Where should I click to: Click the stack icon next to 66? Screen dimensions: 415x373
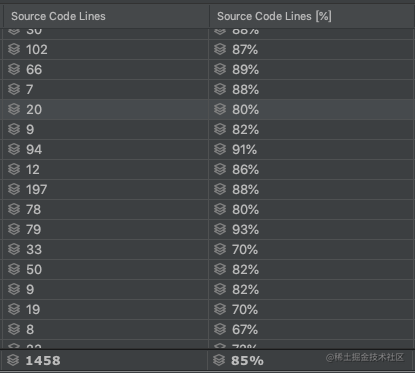[14, 69]
